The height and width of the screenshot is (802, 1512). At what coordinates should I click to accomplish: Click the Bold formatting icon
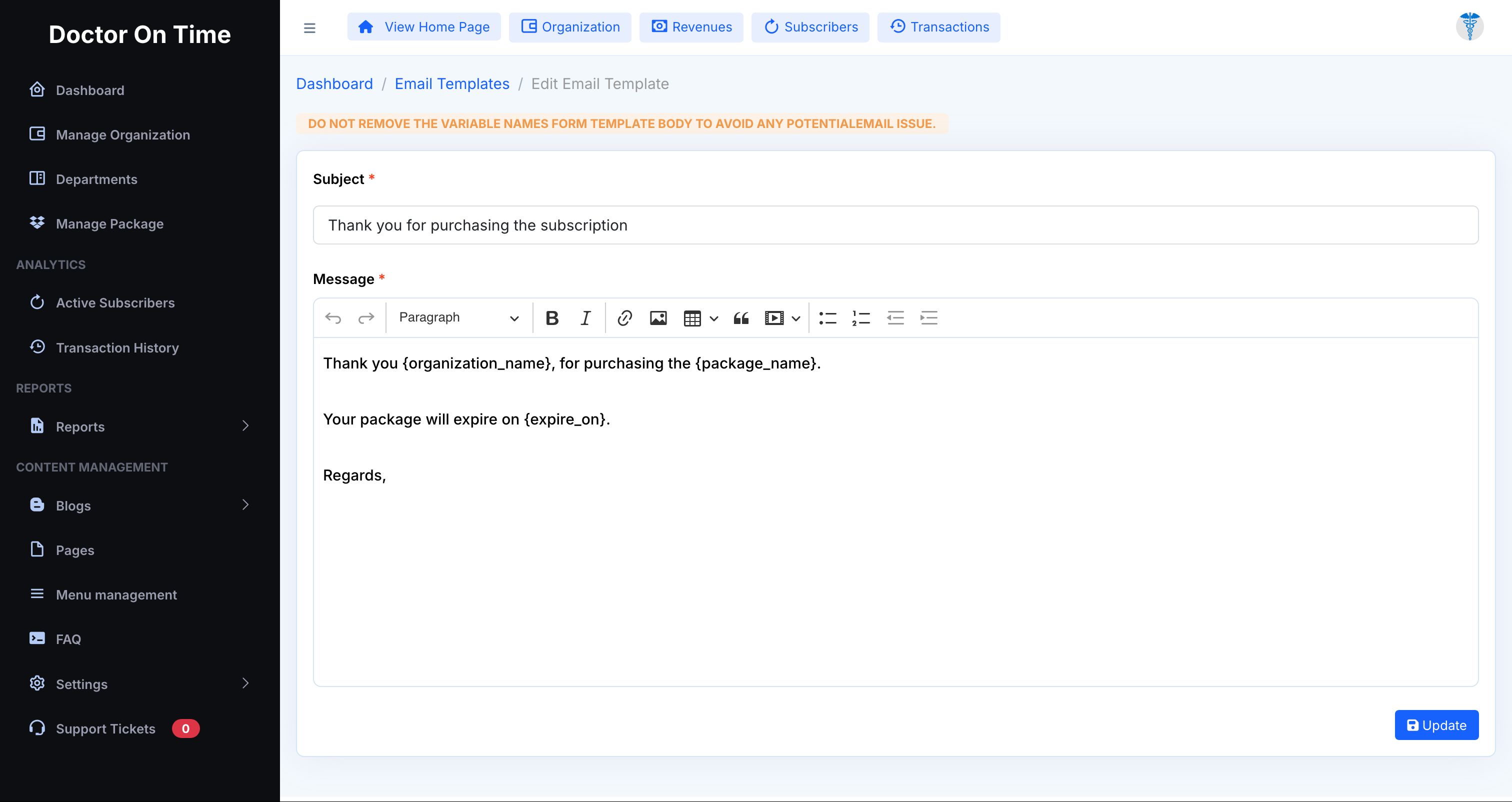pos(551,318)
